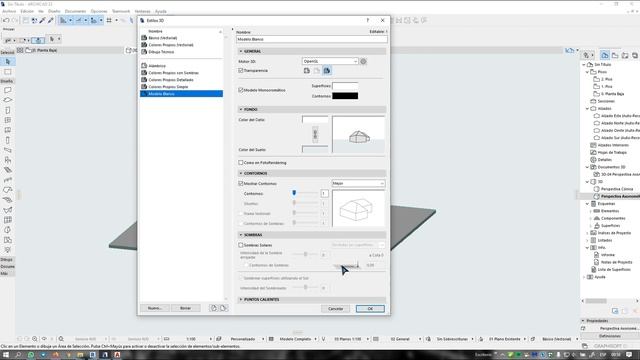The image size is (640, 360).
Task: Select the Marquee tool in the toolbox
Action: tap(8, 72)
